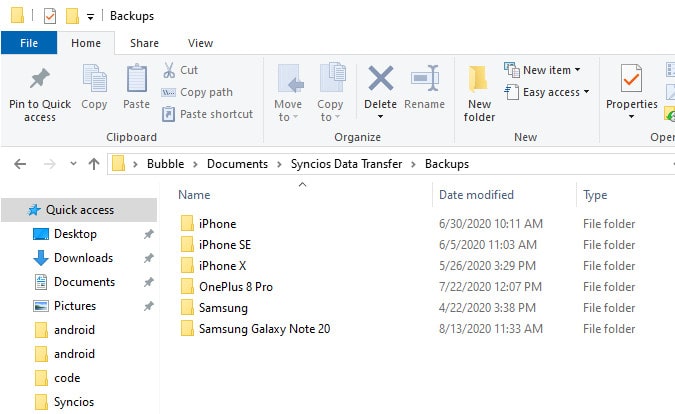Viewport: 675px width, 414px height.
Task: Click the date 7/22/2020 12:07 PM
Action: click(x=490, y=287)
